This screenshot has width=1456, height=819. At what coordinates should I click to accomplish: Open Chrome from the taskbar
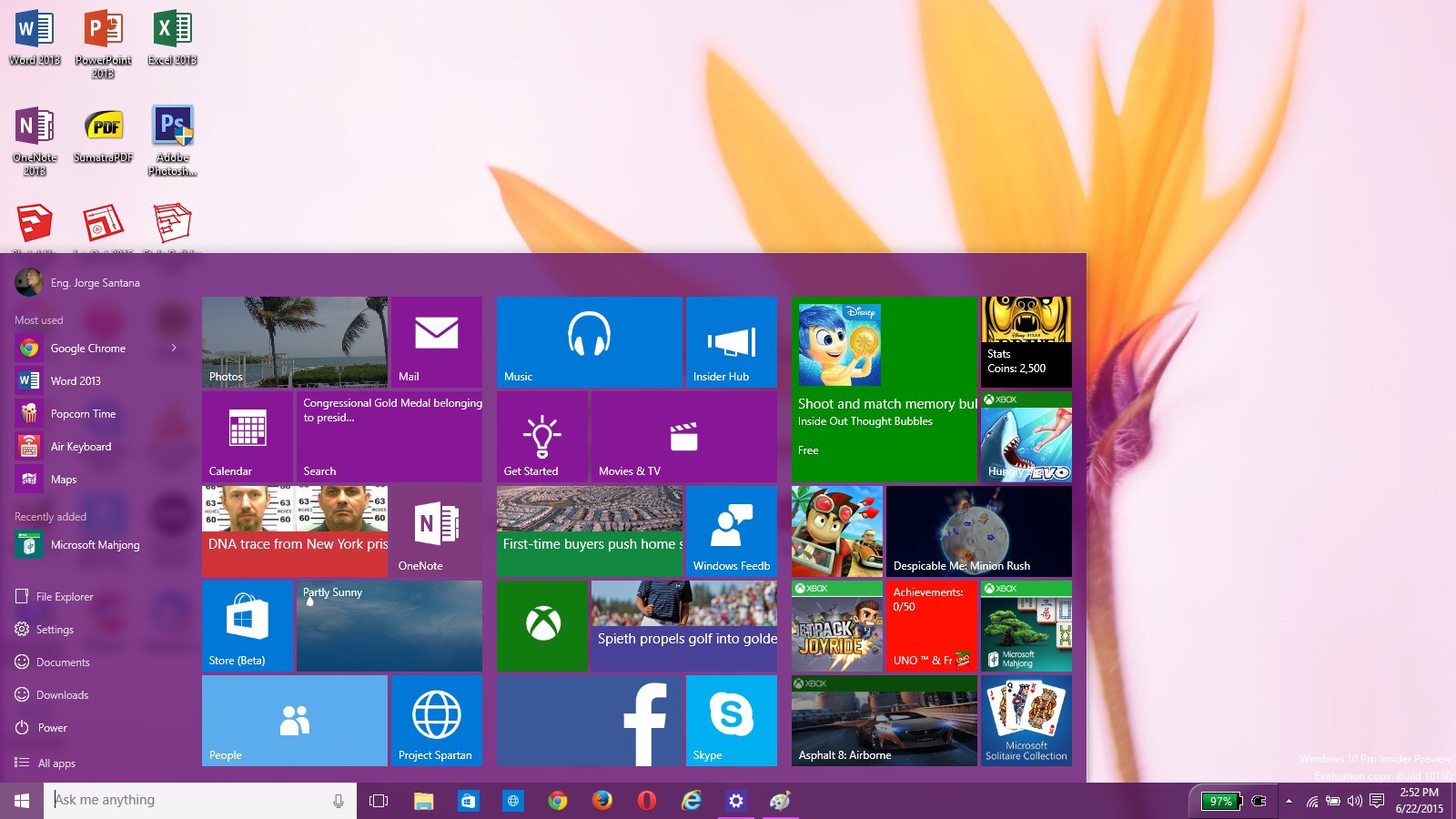(558, 801)
